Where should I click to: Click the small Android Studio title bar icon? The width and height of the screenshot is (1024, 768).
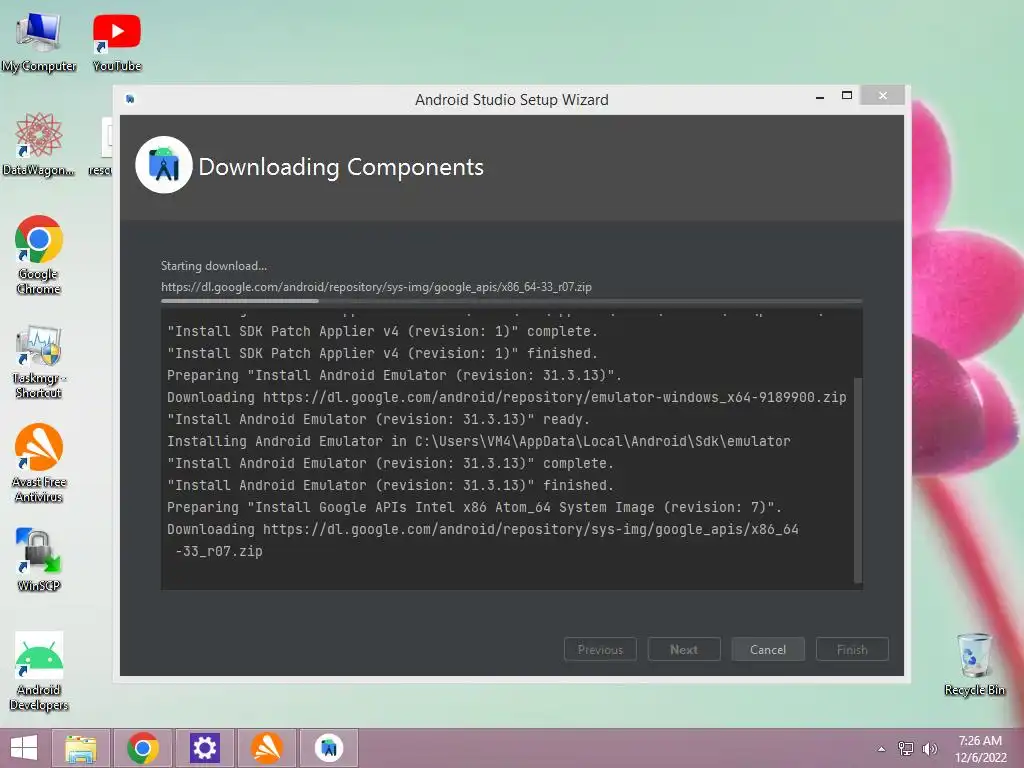pos(130,99)
